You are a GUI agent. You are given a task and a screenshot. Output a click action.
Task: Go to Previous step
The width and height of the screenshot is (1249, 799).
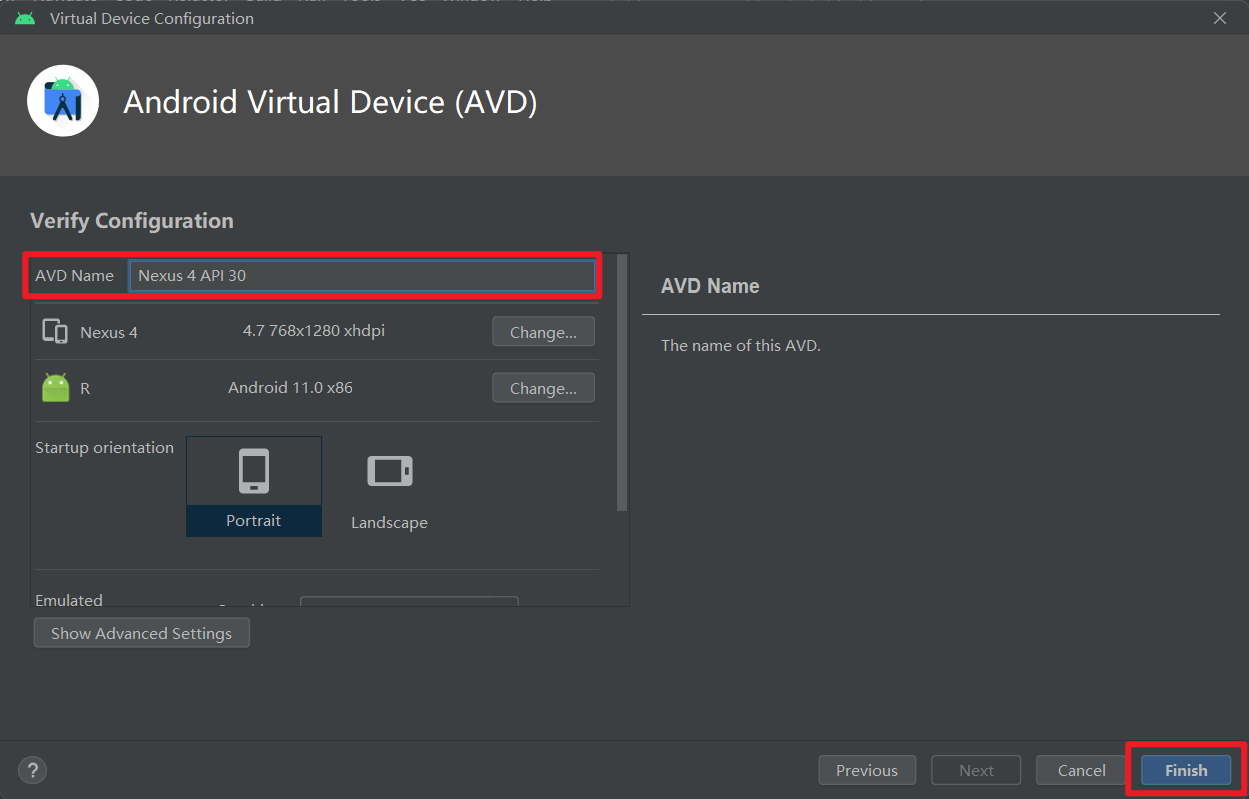(x=867, y=770)
